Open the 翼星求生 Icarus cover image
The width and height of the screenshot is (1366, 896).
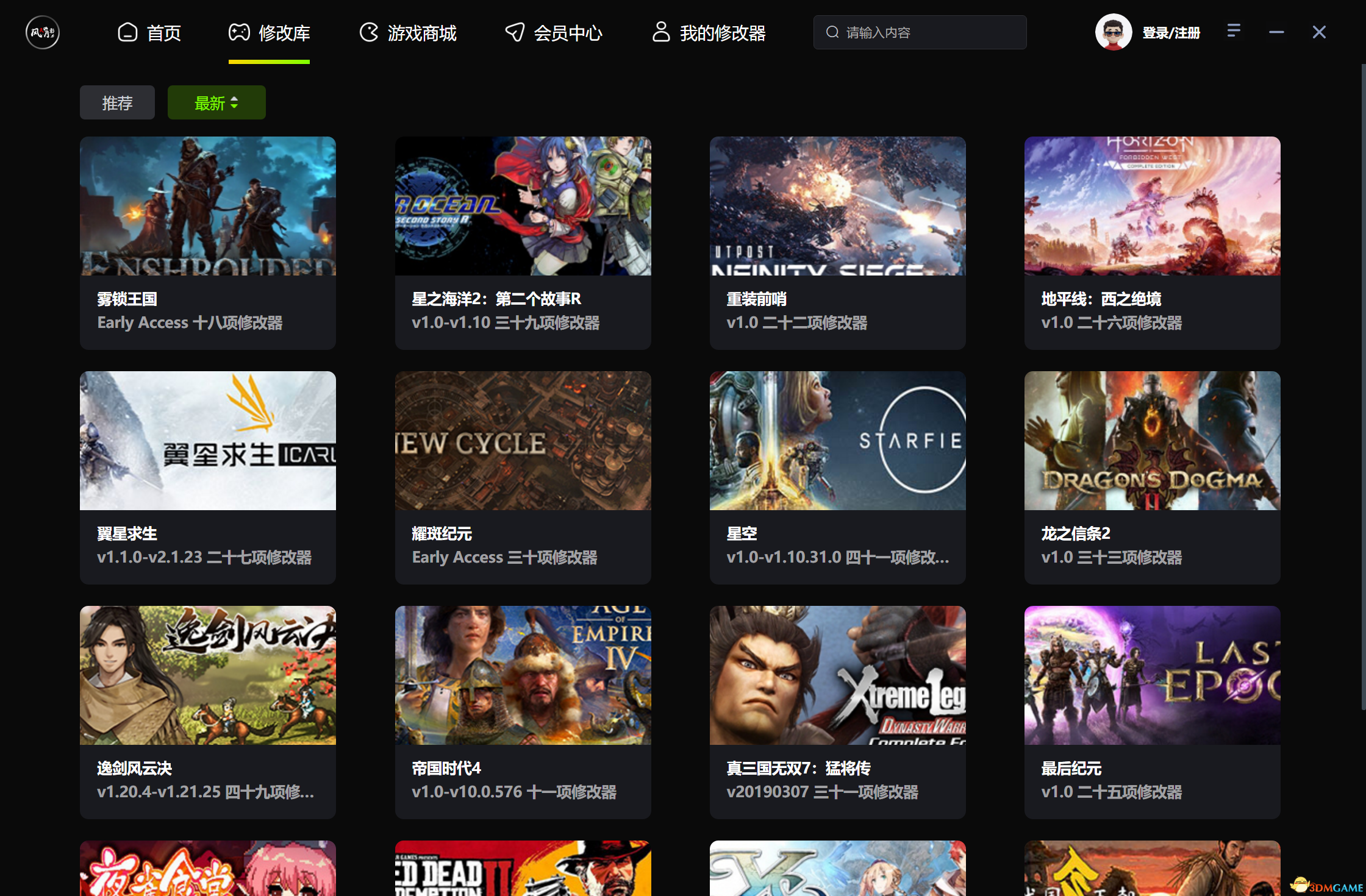click(208, 441)
